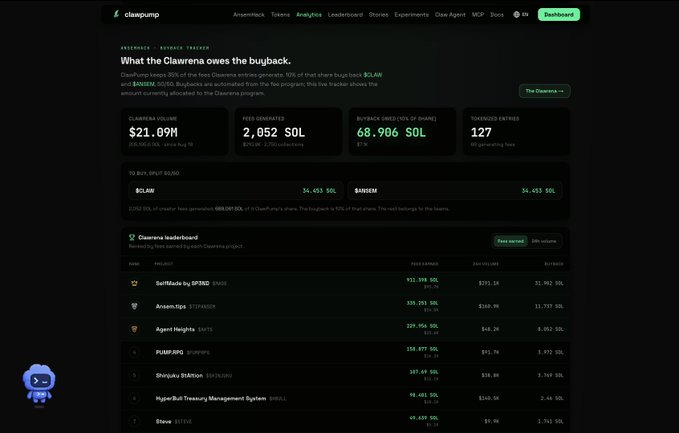Open the Leaderboard nav item
This screenshot has width=679, height=433.
coord(345,14)
